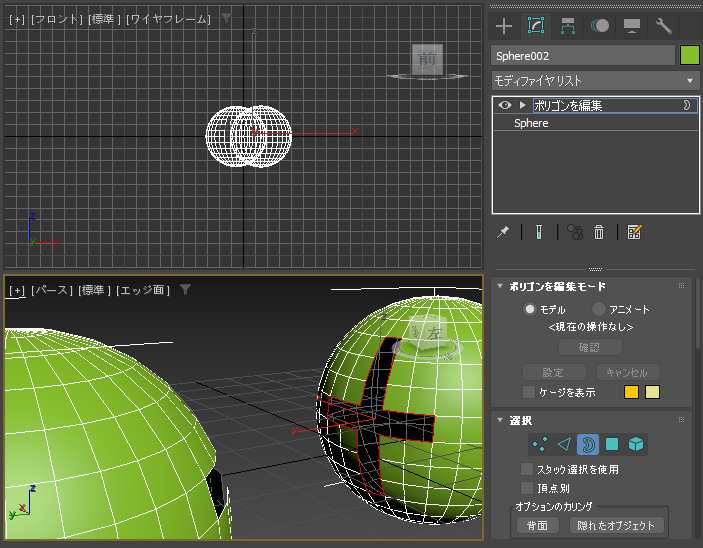The height and width of the screenshot is (548, 703).
Task: Enable the ケージを表示 checkbox
Action: click(529, 392)
